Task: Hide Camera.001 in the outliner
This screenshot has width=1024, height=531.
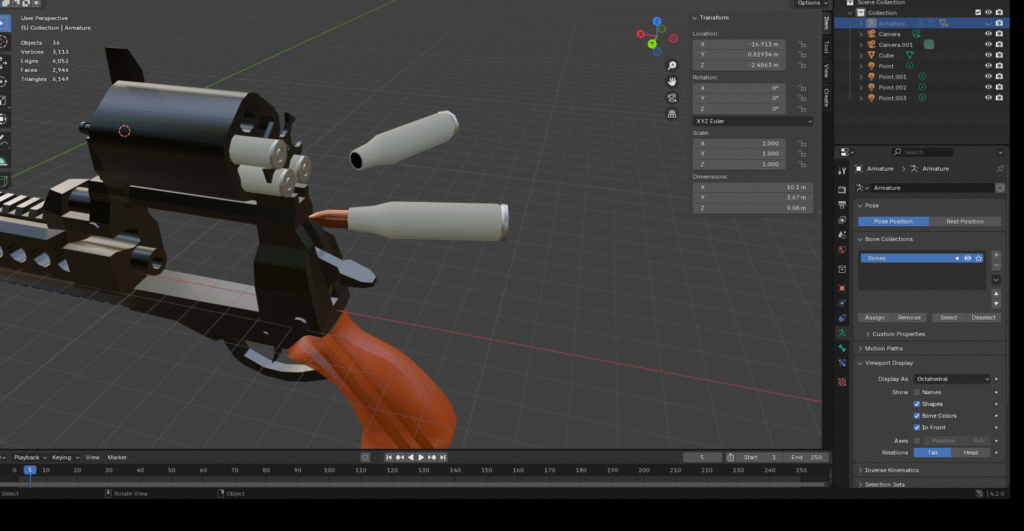Action: pyautogui.click(x=987, y=44)
